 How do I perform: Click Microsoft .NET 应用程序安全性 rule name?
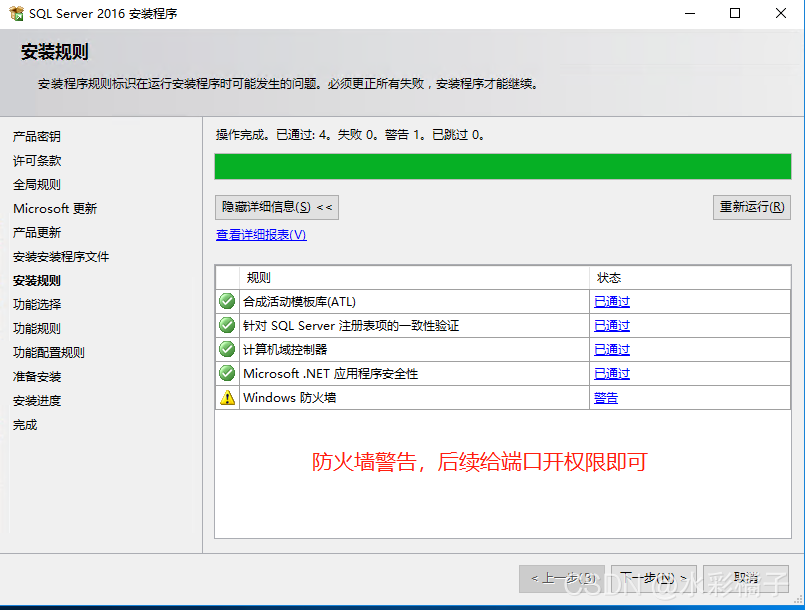click(x=331, y=374)
